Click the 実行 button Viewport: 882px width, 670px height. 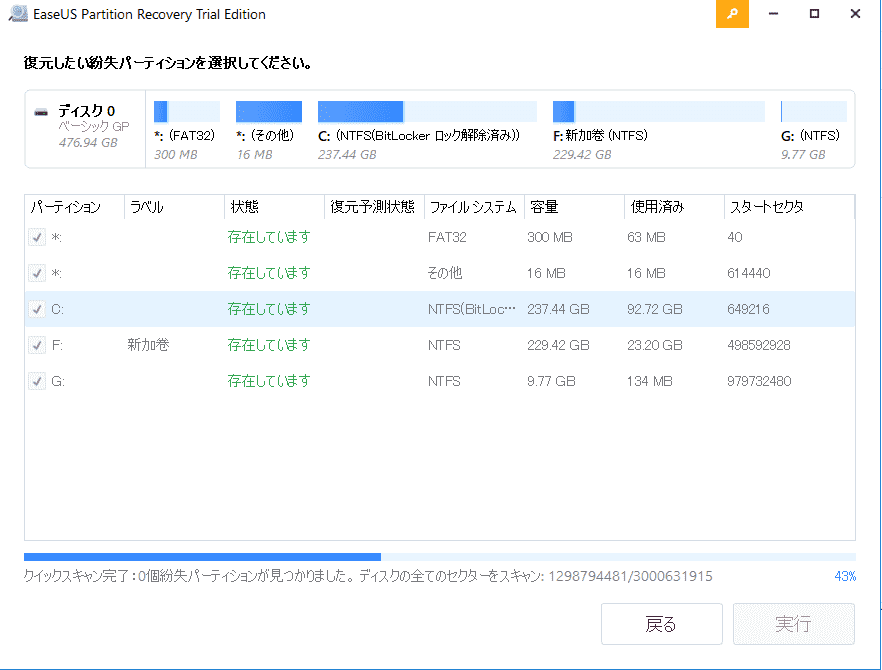[x=793, y=624]
